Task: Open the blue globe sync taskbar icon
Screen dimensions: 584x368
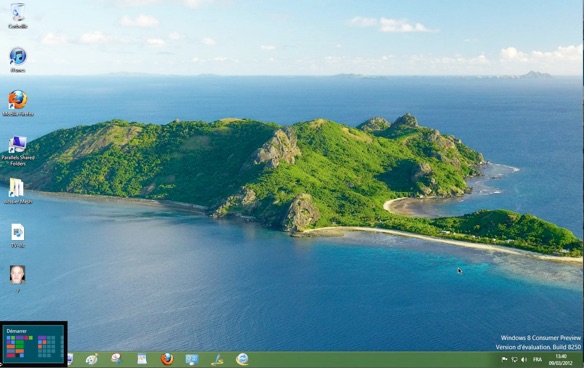Action: pos(242,359)
